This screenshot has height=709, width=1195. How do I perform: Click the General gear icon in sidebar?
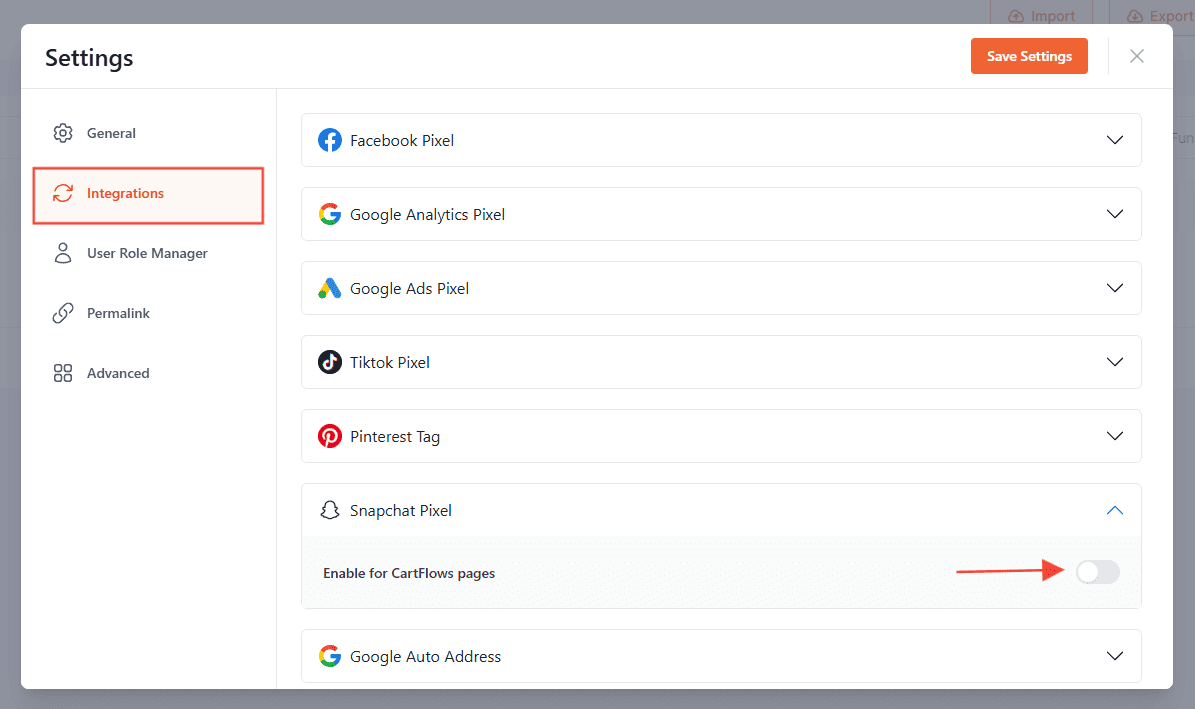pos(63,133)
